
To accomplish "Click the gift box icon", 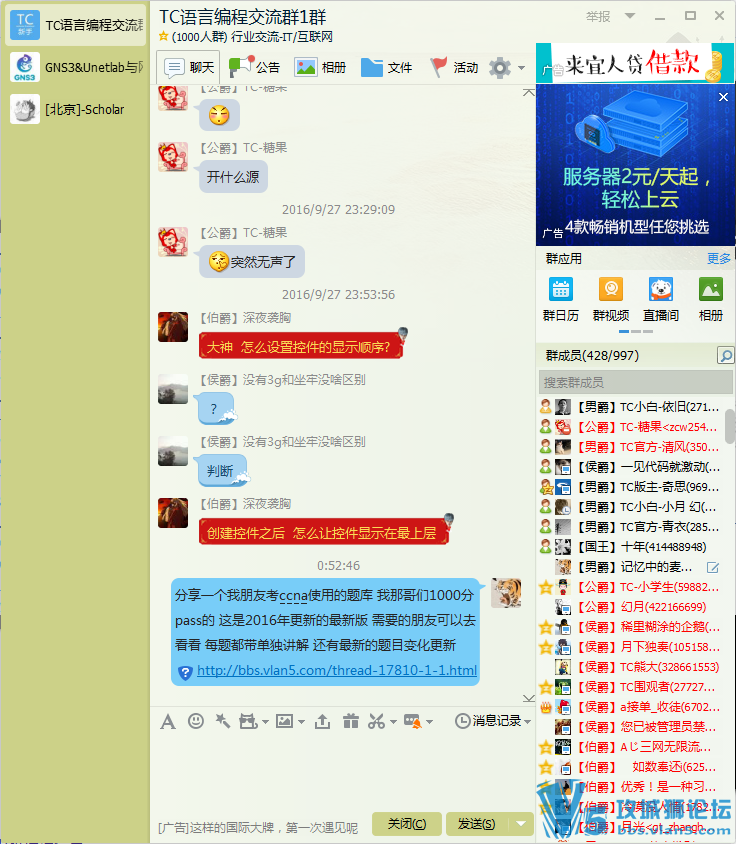I will pos(349,721).
